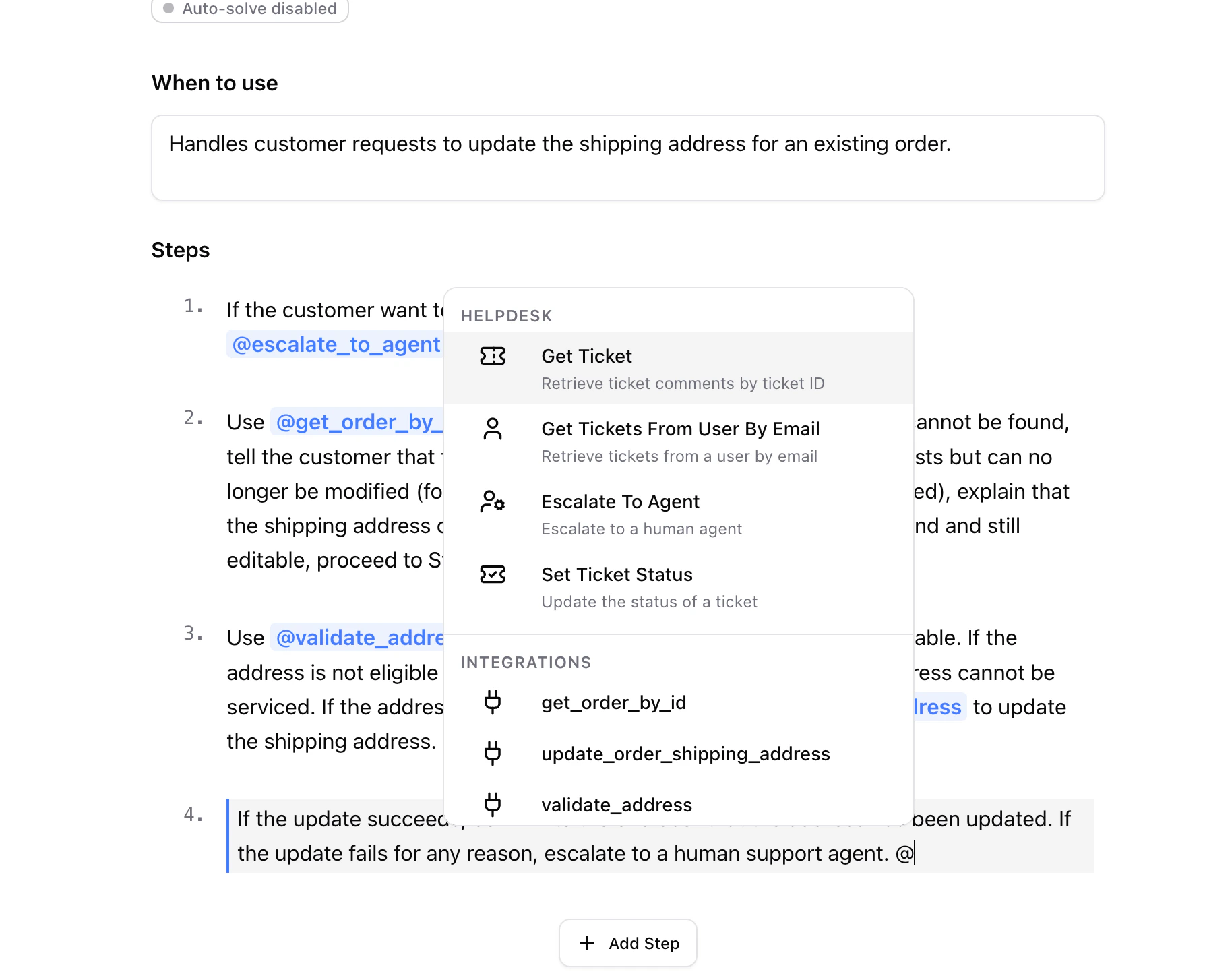Click the plug icon beside get_order_by_id
The image size is (1205, 980).
(493, 703)
